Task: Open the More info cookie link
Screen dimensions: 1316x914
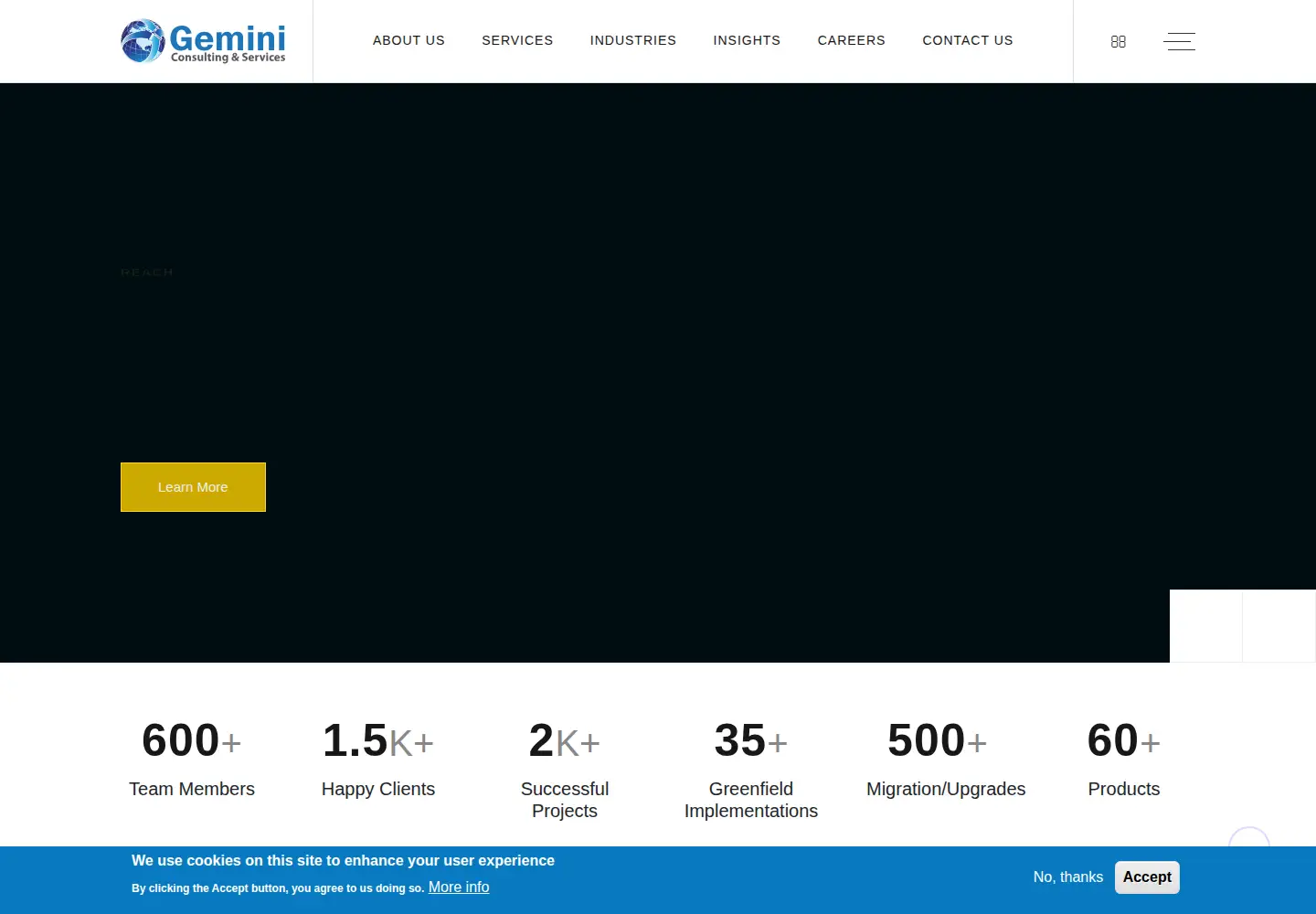Action: (459, 887)
